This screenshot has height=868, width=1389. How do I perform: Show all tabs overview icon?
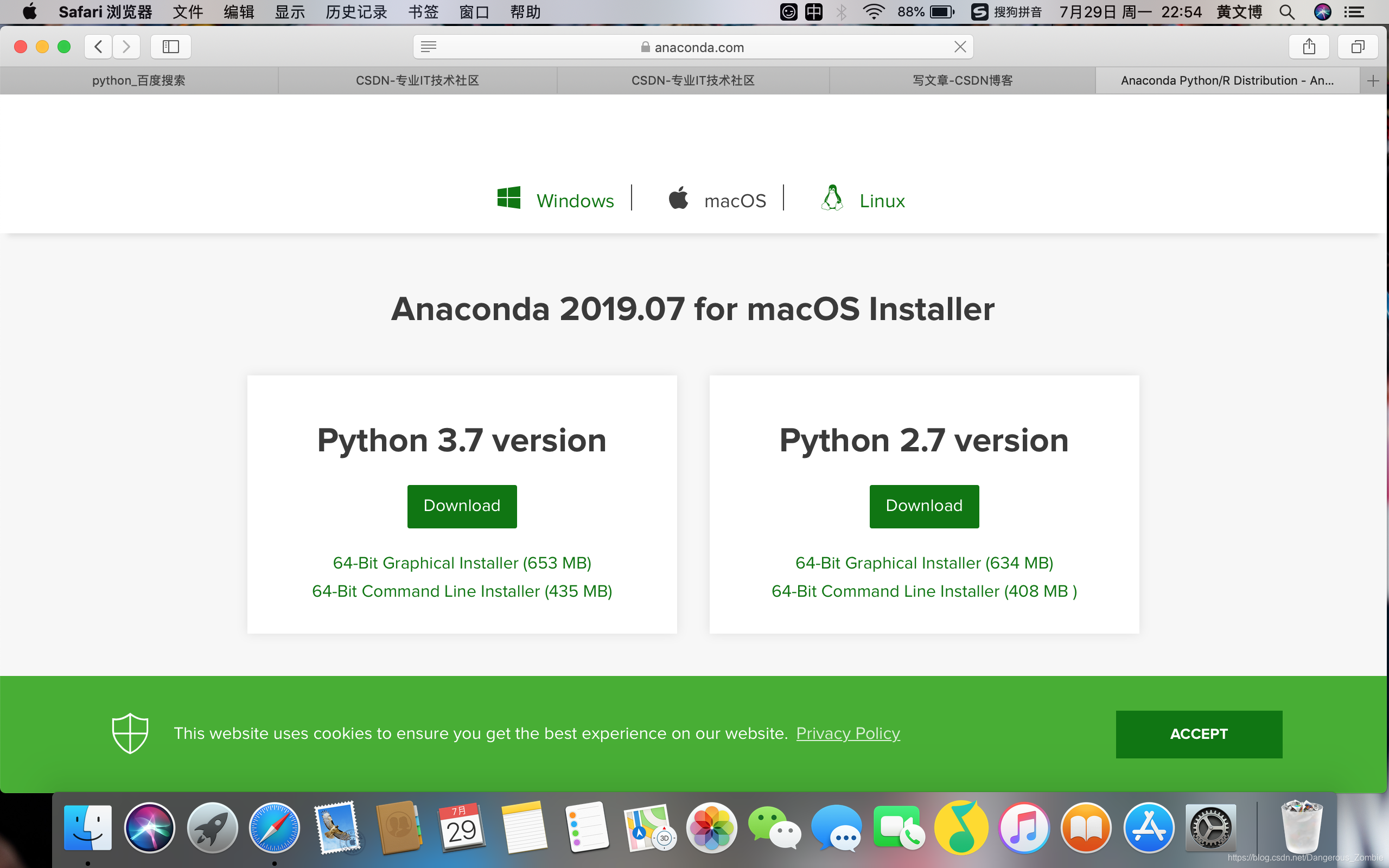pyautogui.click(x=1358, y=47)
